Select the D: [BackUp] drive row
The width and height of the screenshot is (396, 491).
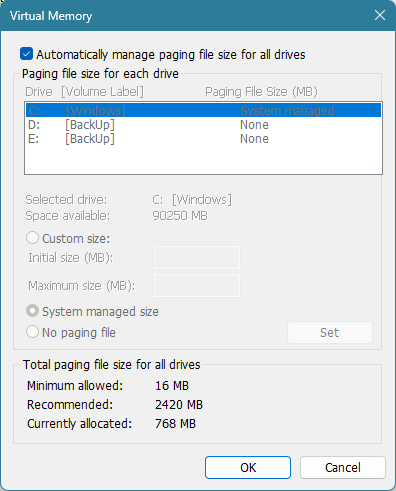click(203, 125)
